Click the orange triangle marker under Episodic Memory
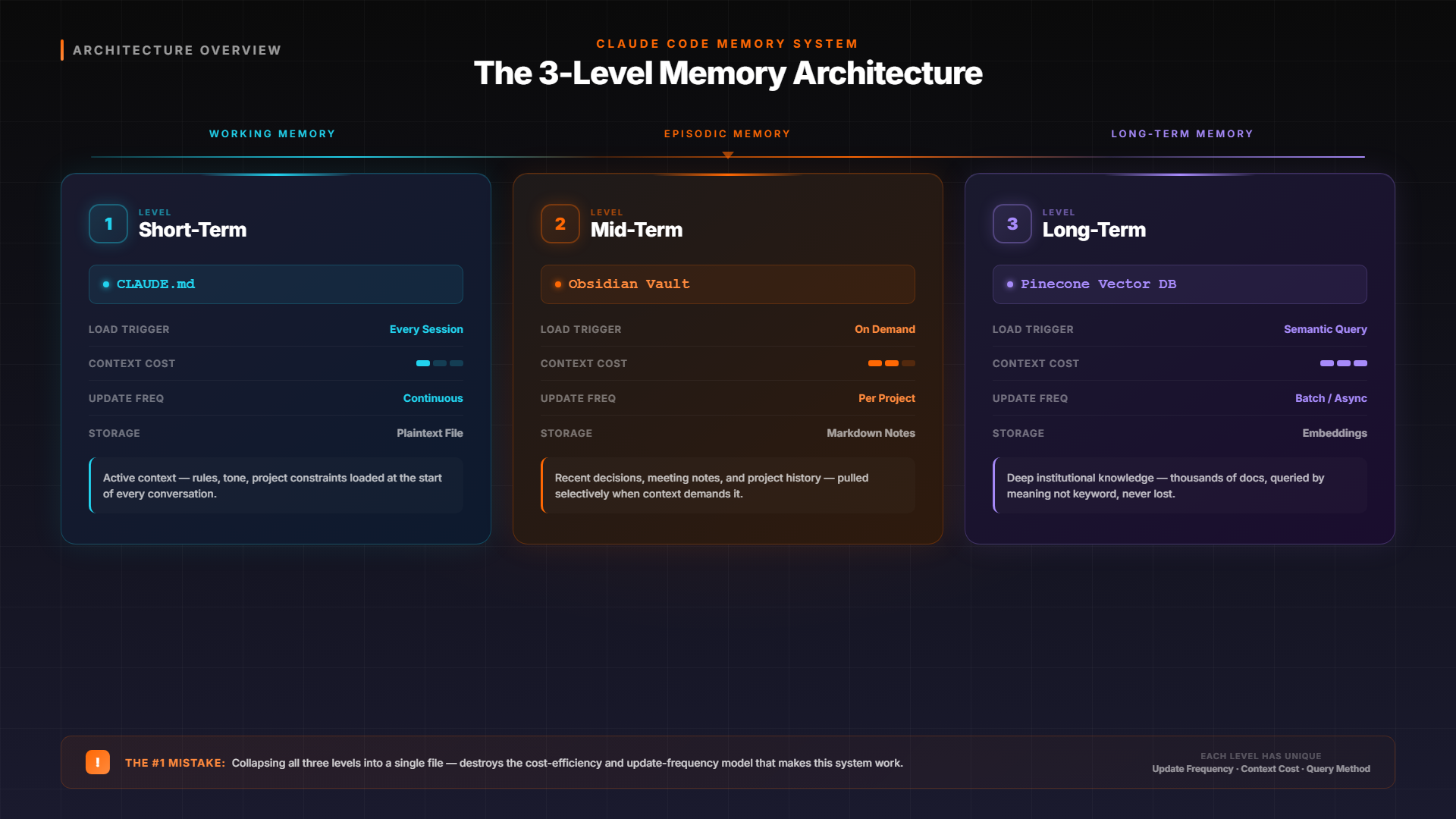This screenshot has height=819, width=1456. [x=728, y=155]
